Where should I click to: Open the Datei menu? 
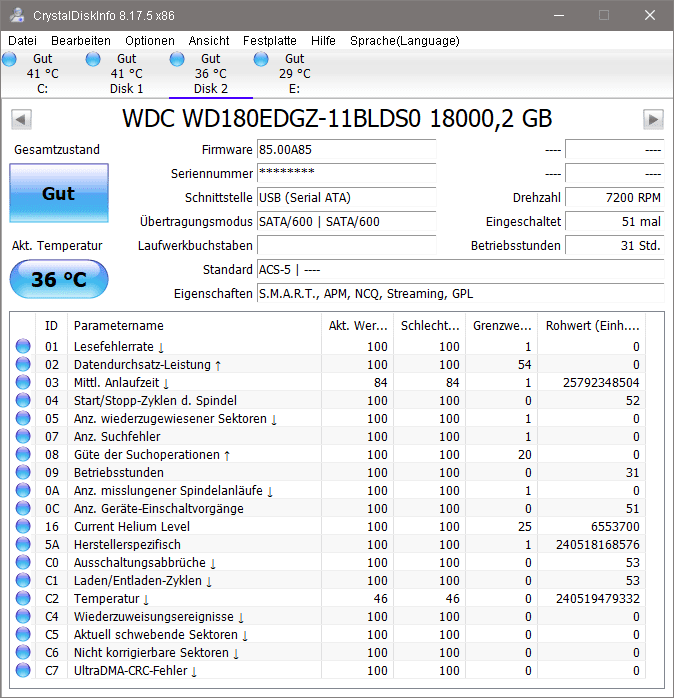click(x=22, y=41)
